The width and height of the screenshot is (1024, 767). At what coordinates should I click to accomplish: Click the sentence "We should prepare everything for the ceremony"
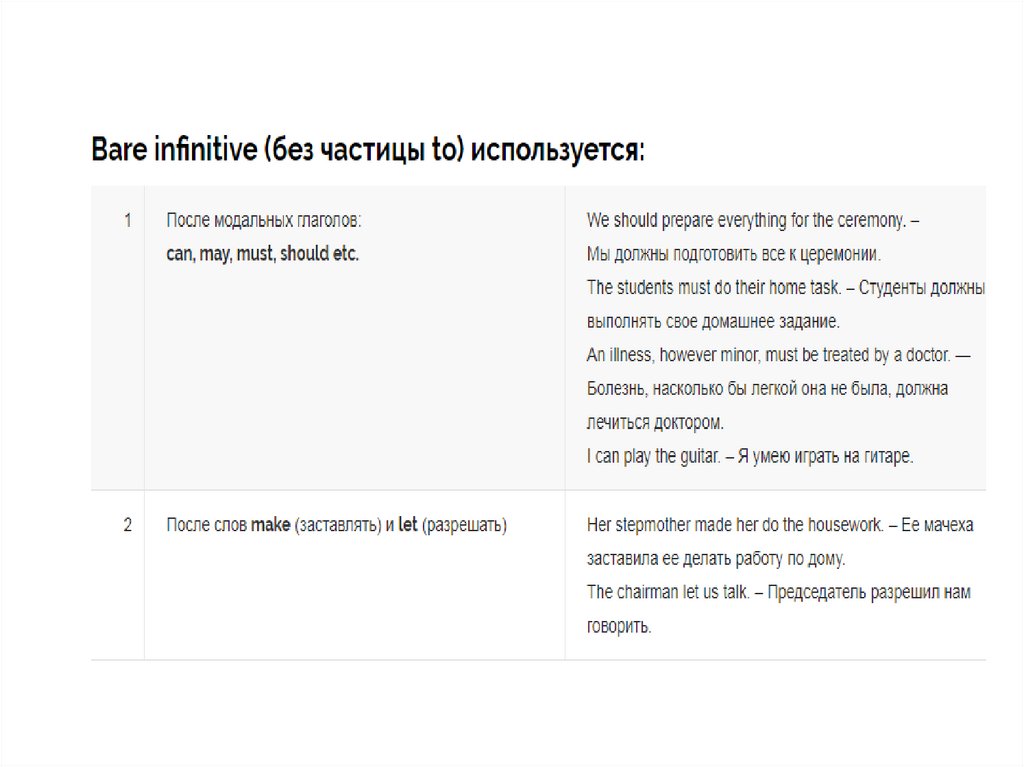click(x=745, y=220)
